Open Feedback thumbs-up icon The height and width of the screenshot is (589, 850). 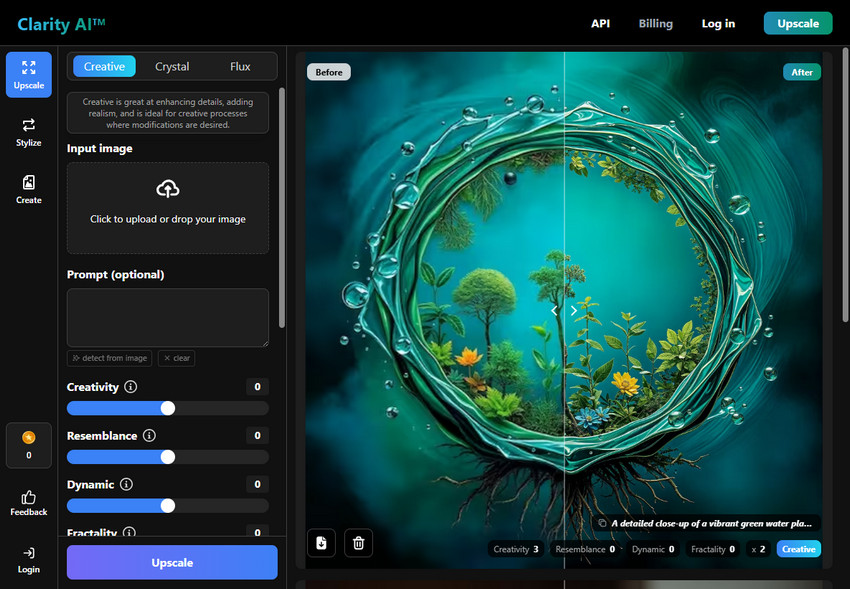pos(29,497)
